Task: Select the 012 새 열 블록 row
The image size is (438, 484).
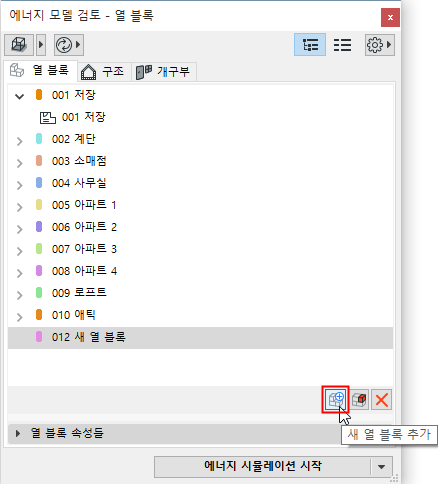Action: tap(200, 338)
